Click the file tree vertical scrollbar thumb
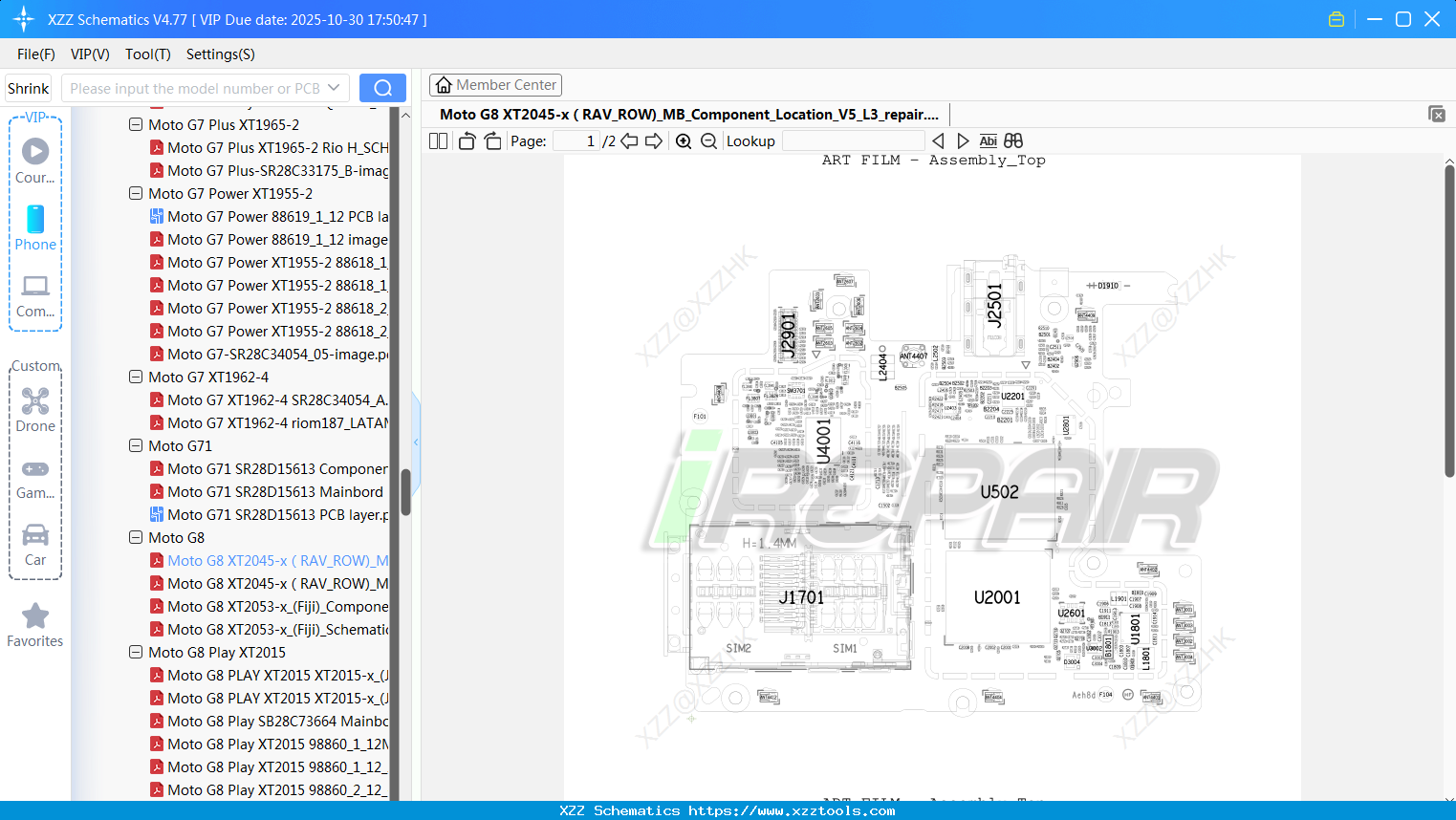Screen dimensions: 1456x820 [x=405, y=492]
